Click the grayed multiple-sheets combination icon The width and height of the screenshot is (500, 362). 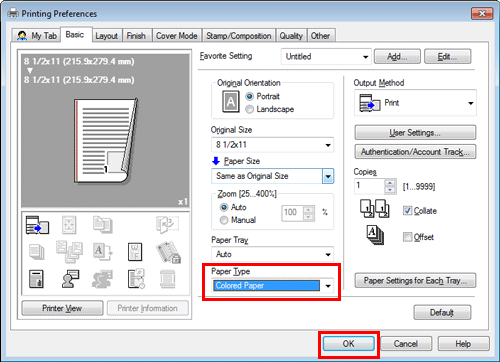point(69,252)
